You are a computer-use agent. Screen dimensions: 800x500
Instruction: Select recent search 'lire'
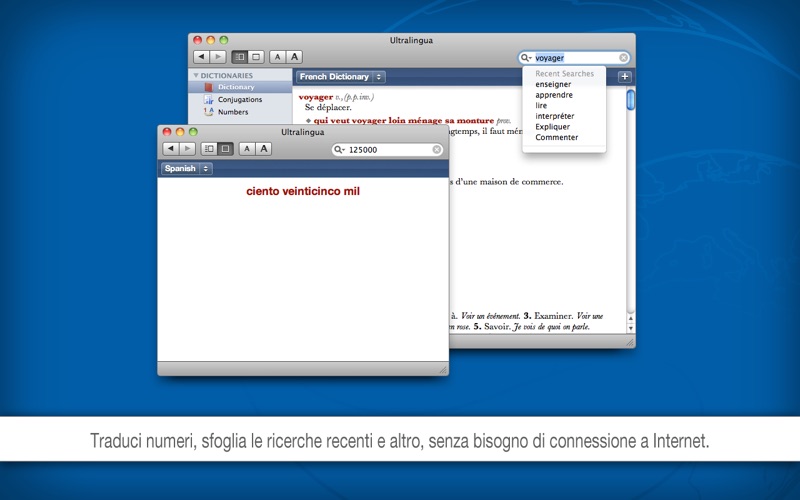pos(541,106)
